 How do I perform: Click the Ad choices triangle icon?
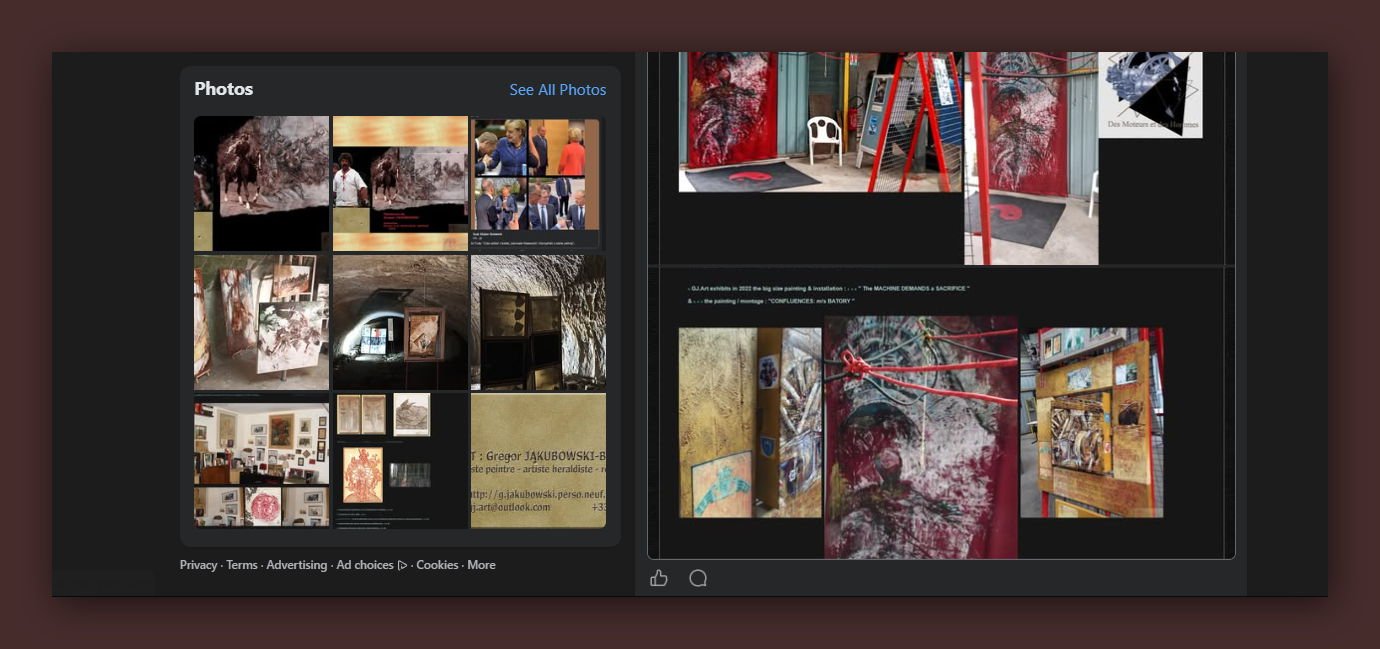(x=402, y=565)
